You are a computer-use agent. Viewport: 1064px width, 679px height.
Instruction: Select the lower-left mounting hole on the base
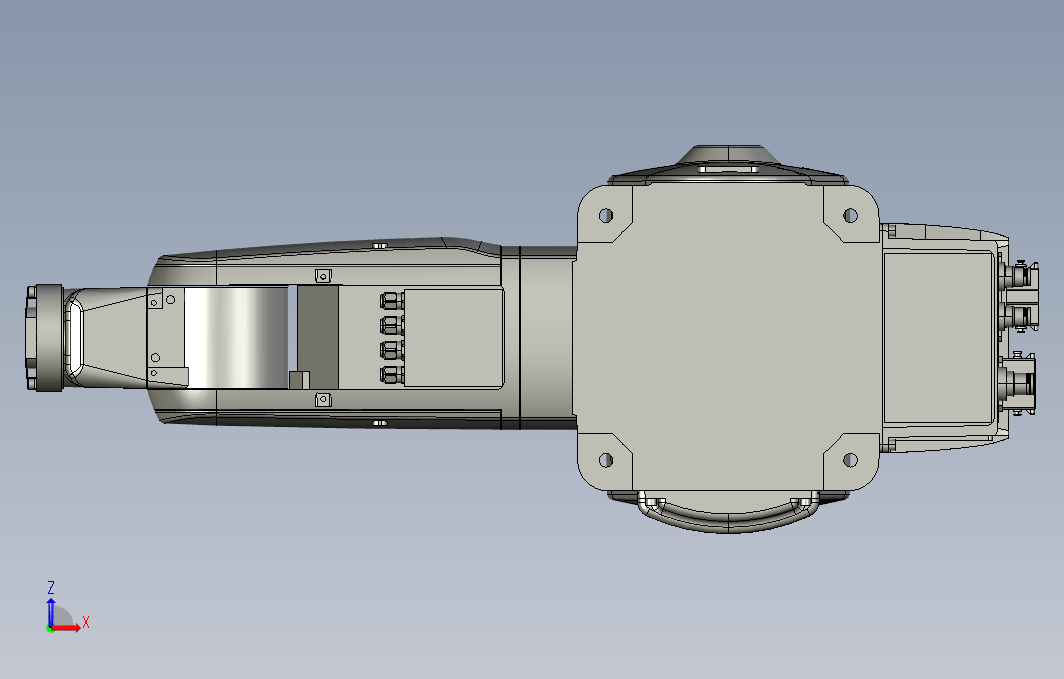click(605, 460)
